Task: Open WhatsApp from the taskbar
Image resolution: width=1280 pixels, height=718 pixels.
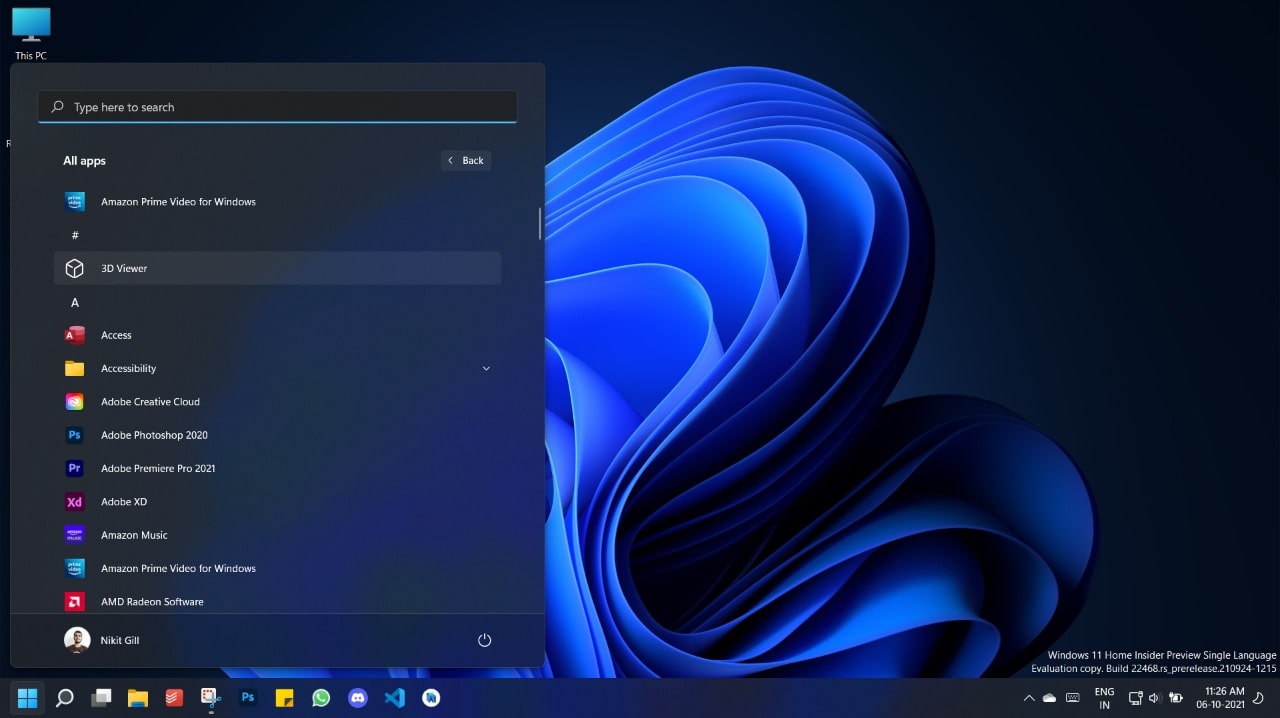Action: [x=321, y=697]
